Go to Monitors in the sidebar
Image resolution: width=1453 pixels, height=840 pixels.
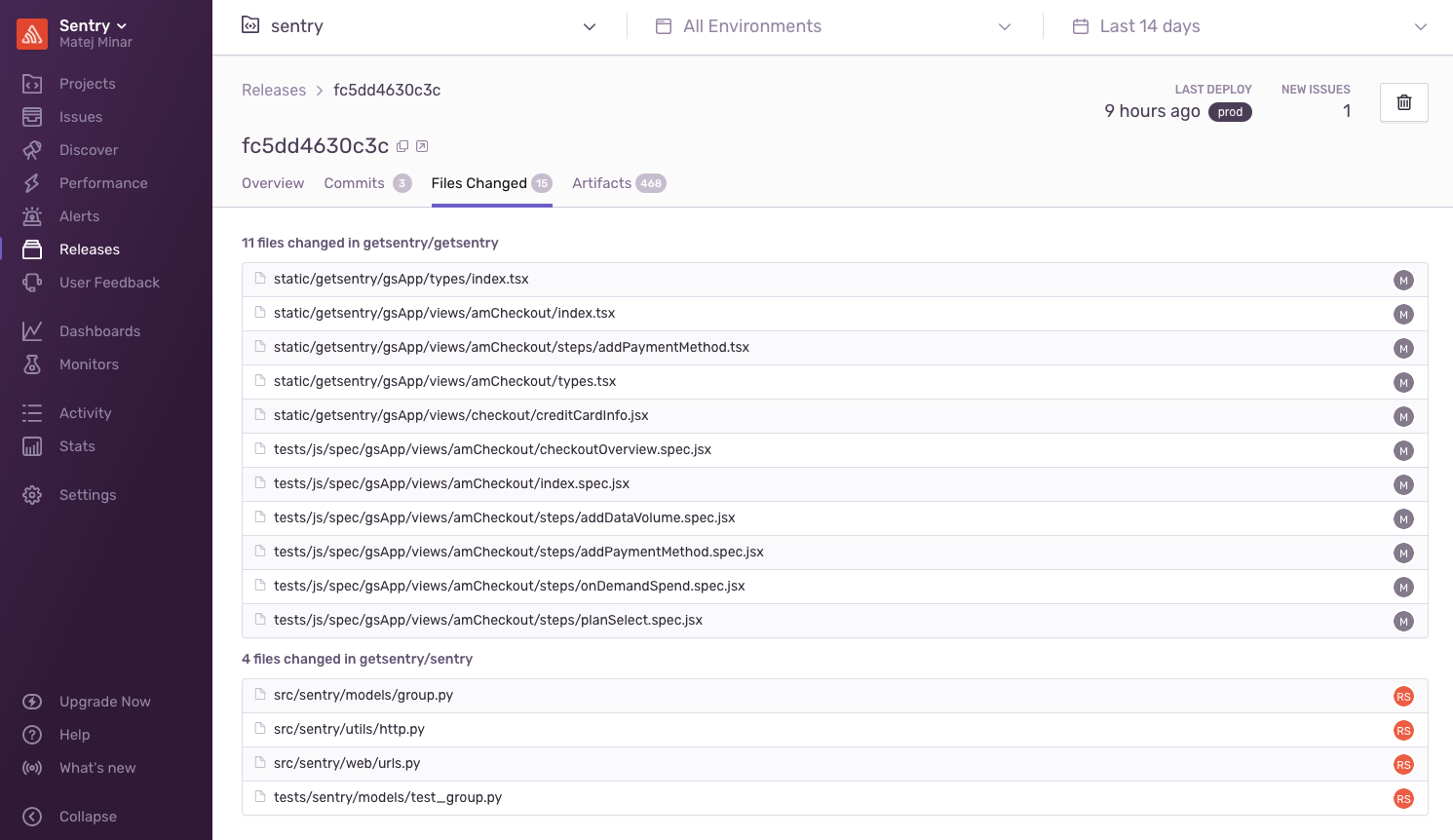pyautogui.click(x=89, y=364)
